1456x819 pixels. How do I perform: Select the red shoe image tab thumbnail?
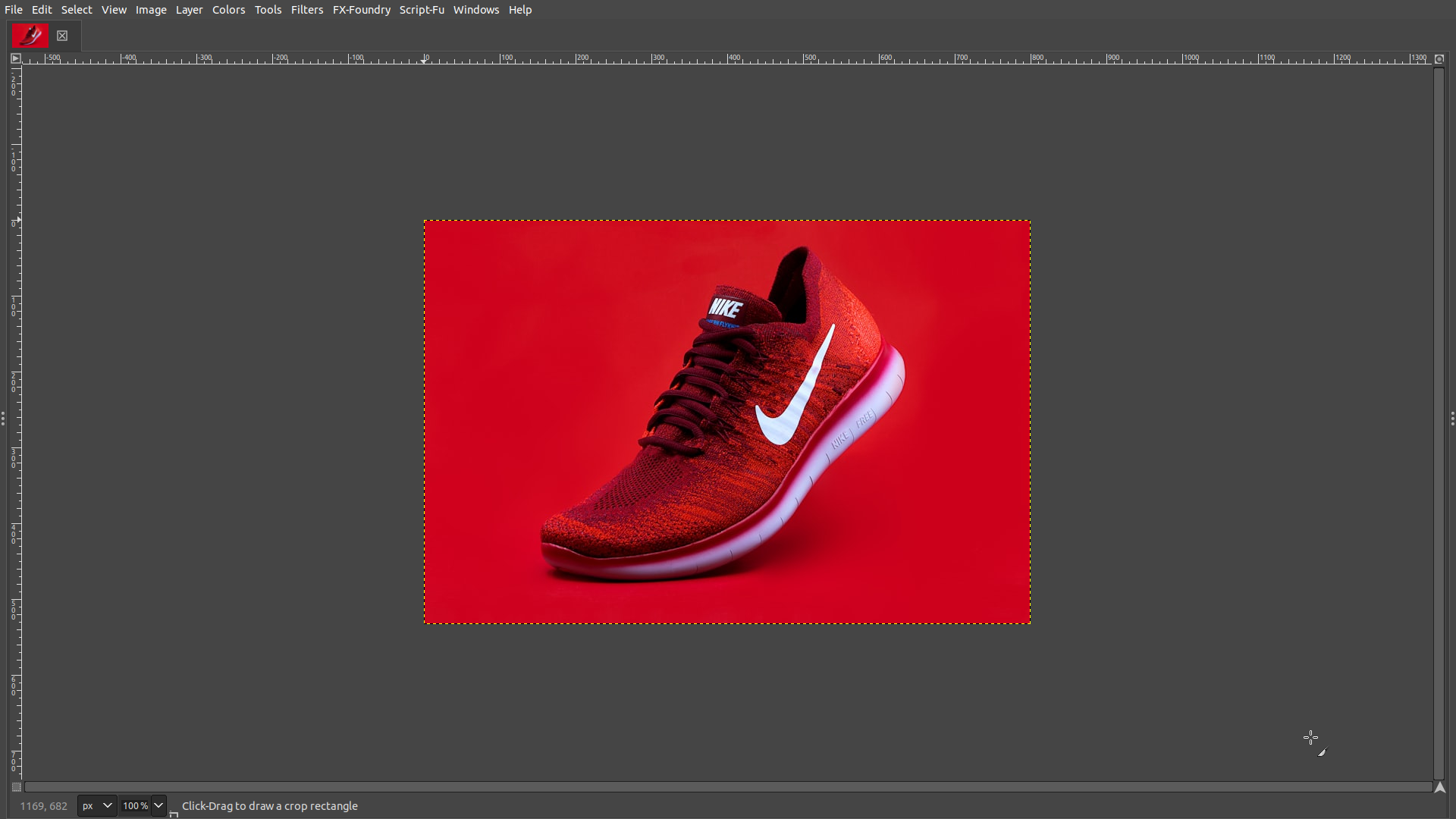(30, 36)
